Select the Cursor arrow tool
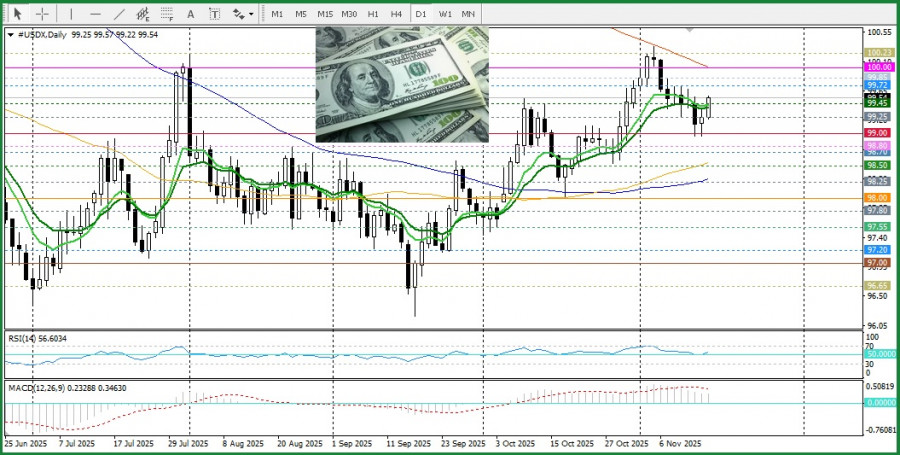 coord(18,14)
